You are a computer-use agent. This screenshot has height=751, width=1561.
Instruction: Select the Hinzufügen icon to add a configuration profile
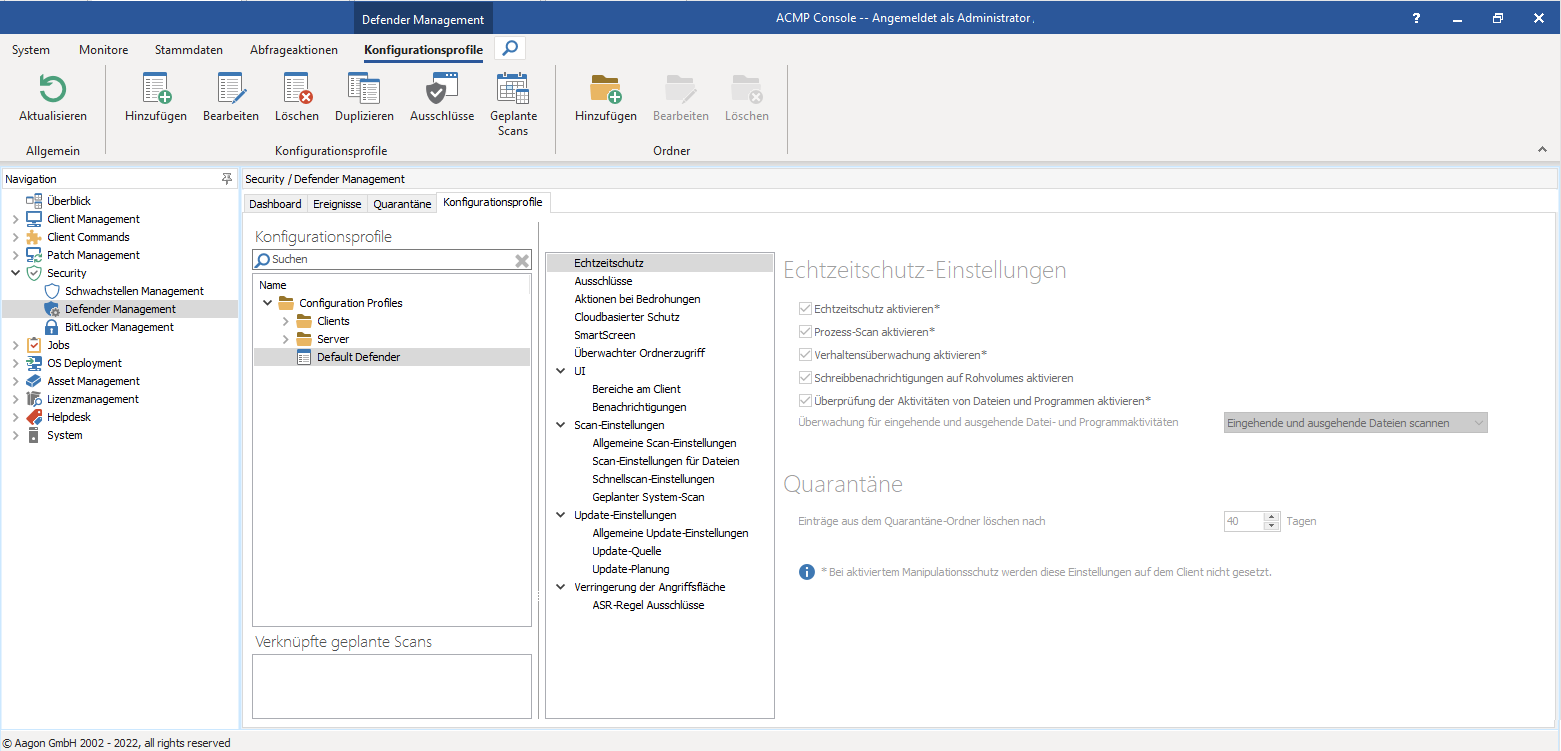coord(155,95)
